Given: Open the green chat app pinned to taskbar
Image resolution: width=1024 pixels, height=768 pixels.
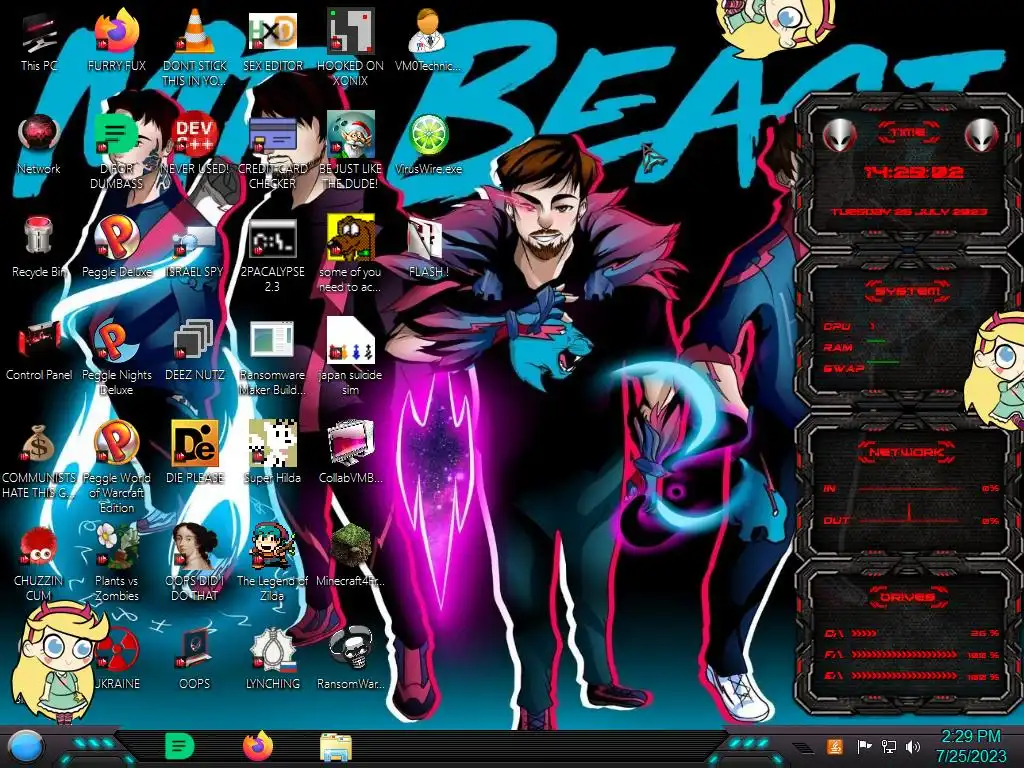Looking at the screenshot, I should pos(180,747).
